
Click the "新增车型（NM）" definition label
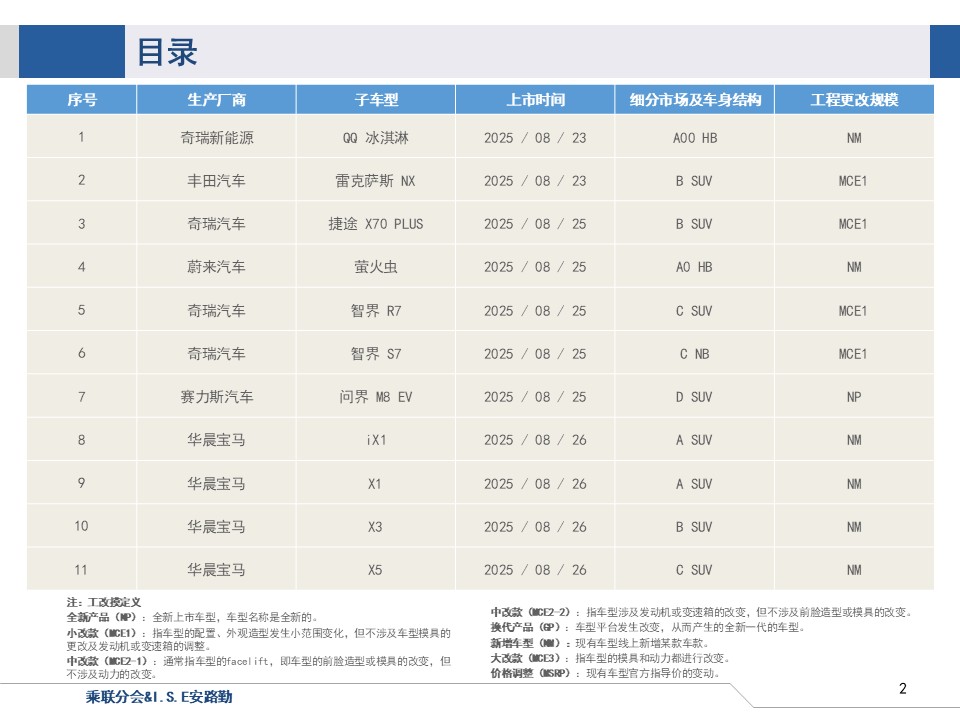[x=528, y=643]
